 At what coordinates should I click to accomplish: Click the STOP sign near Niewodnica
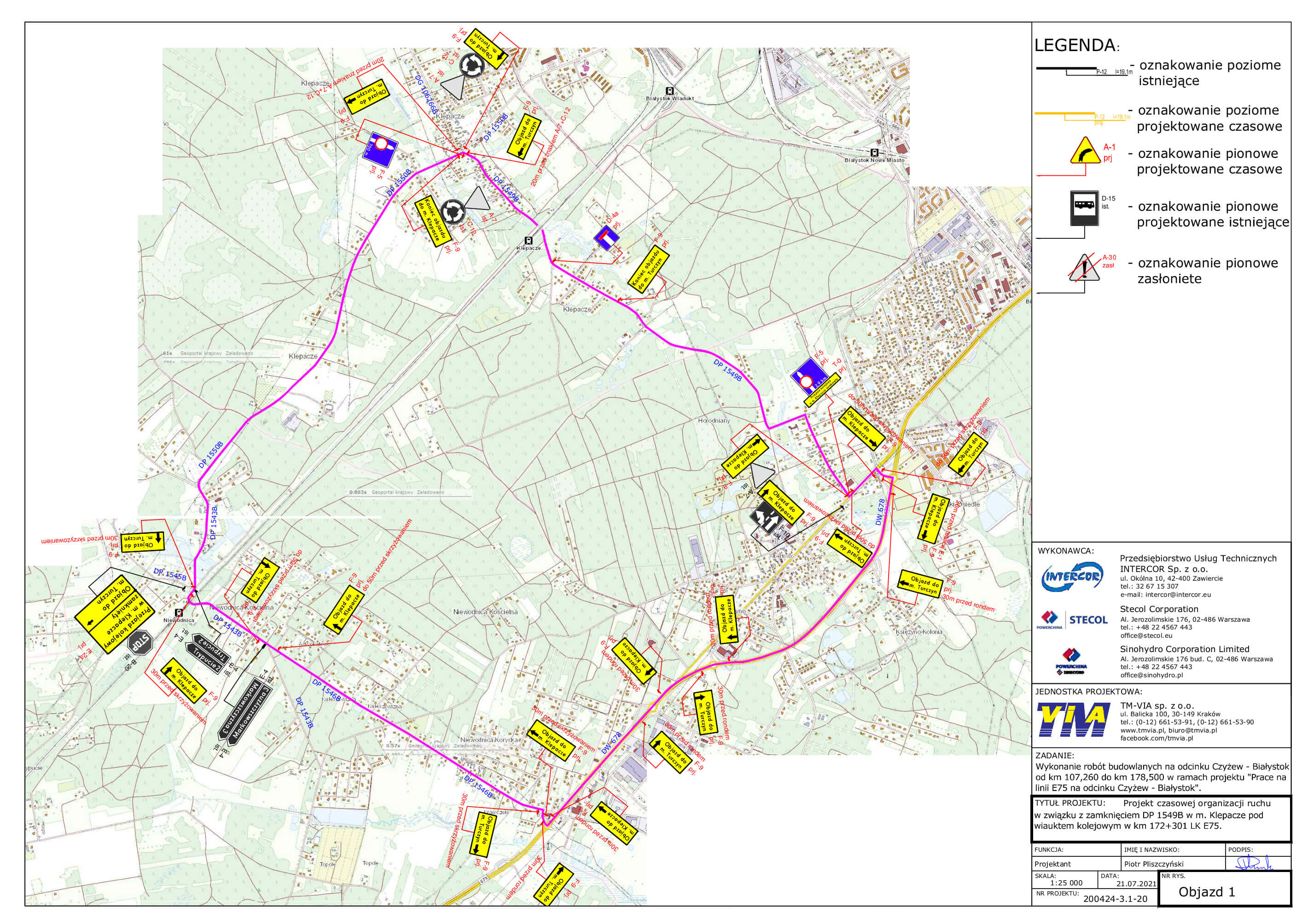140,644
